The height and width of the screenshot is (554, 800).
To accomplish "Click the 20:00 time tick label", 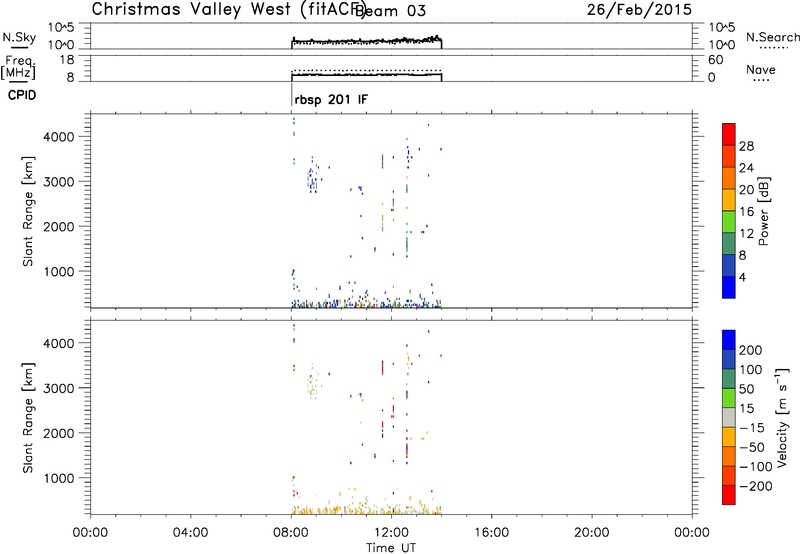I will click(x=591, y=533).
